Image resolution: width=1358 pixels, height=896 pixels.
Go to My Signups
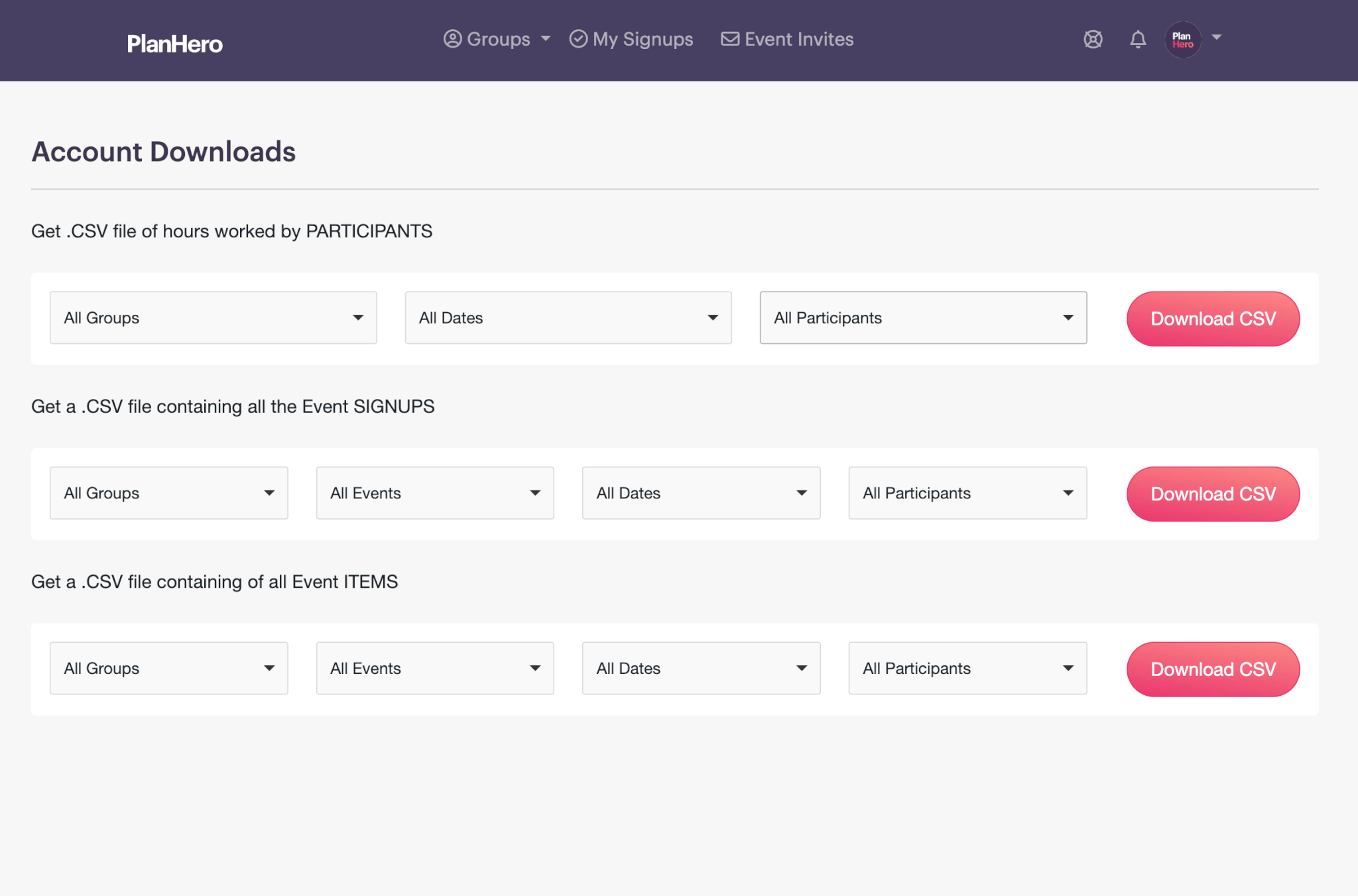click(x=631, y=39)
